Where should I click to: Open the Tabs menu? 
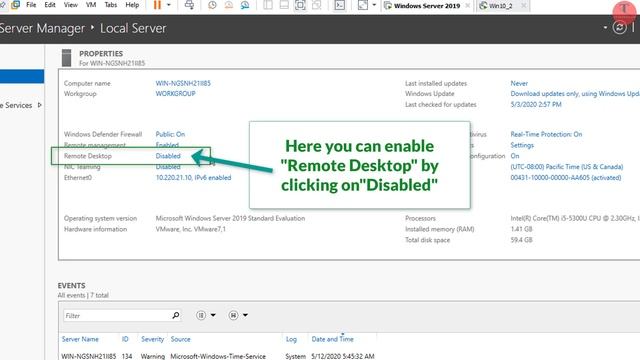(x=111, y=5)
